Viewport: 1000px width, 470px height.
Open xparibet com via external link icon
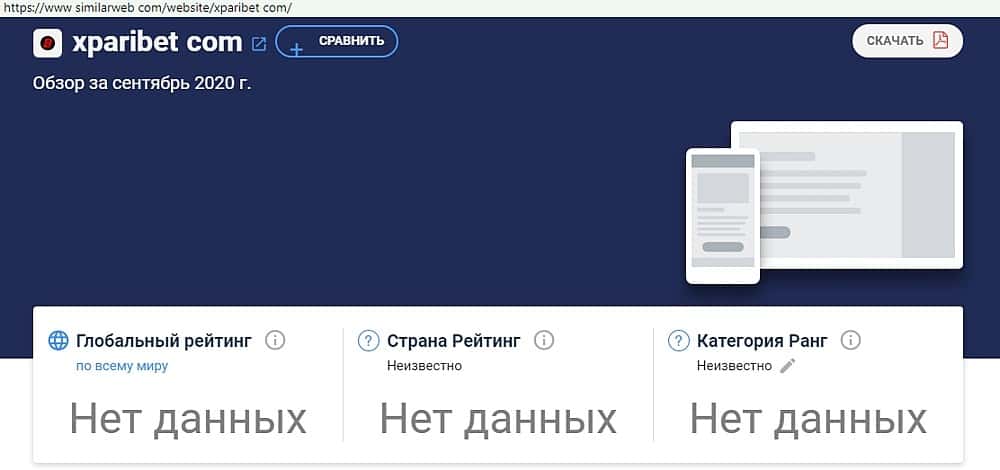[x=259, y=44]
